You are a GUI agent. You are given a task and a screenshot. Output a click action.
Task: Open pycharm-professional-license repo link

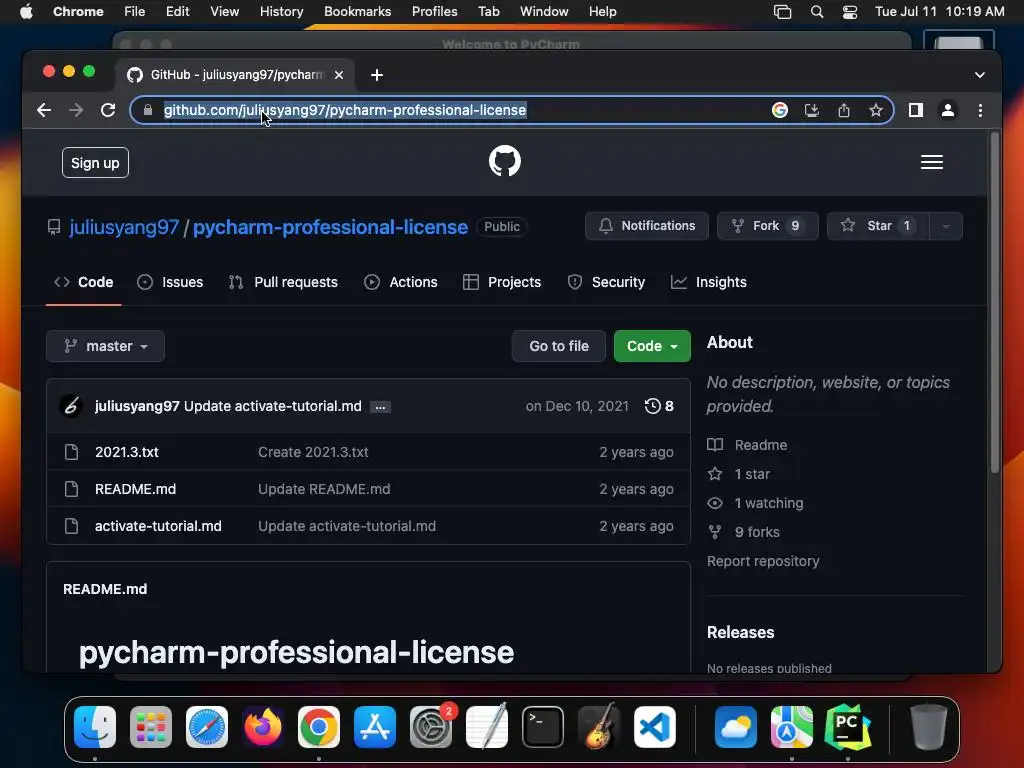330,227
